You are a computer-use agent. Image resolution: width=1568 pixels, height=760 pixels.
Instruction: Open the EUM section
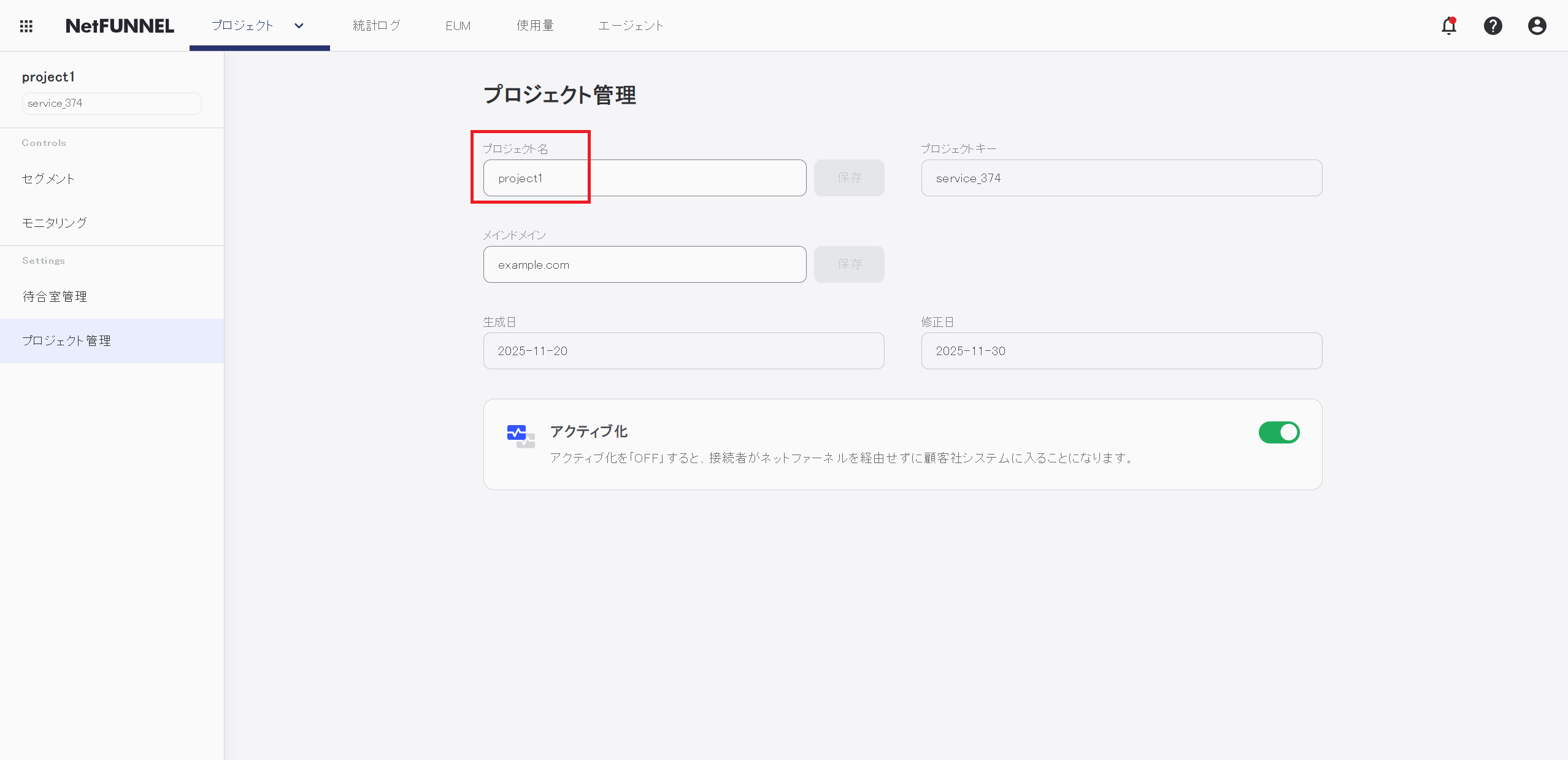458,25
